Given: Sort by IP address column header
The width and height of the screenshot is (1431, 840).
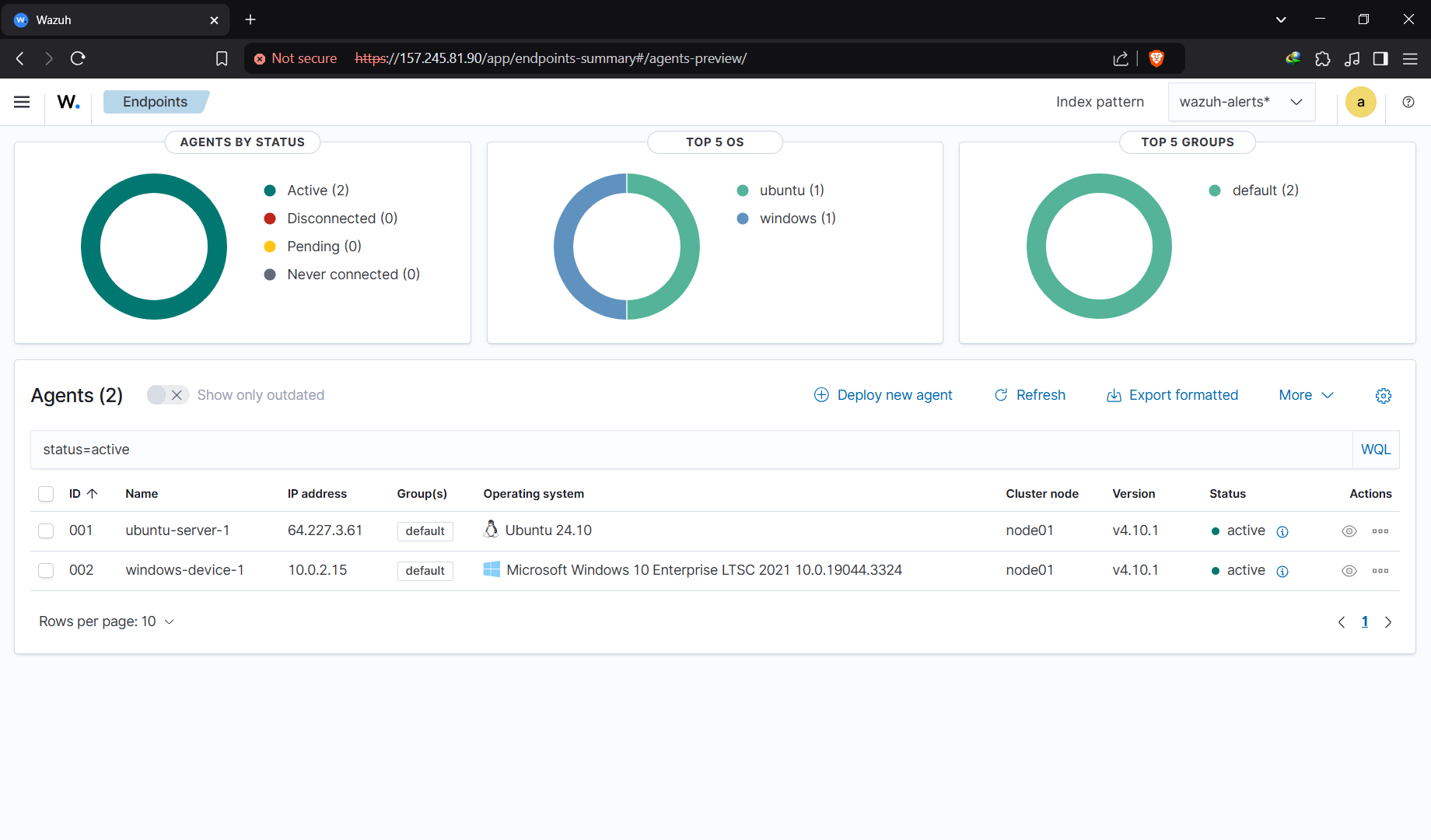Looking at the screenshot, I should [x=317, y=494].
